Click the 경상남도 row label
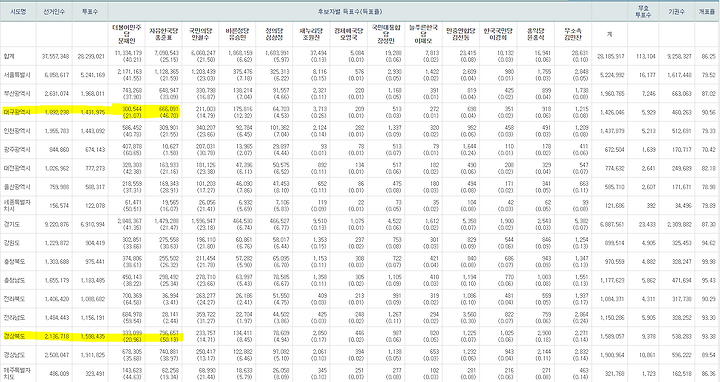This screenshot has width=720, height=382. pyautogui.click(x=14, y=355)
